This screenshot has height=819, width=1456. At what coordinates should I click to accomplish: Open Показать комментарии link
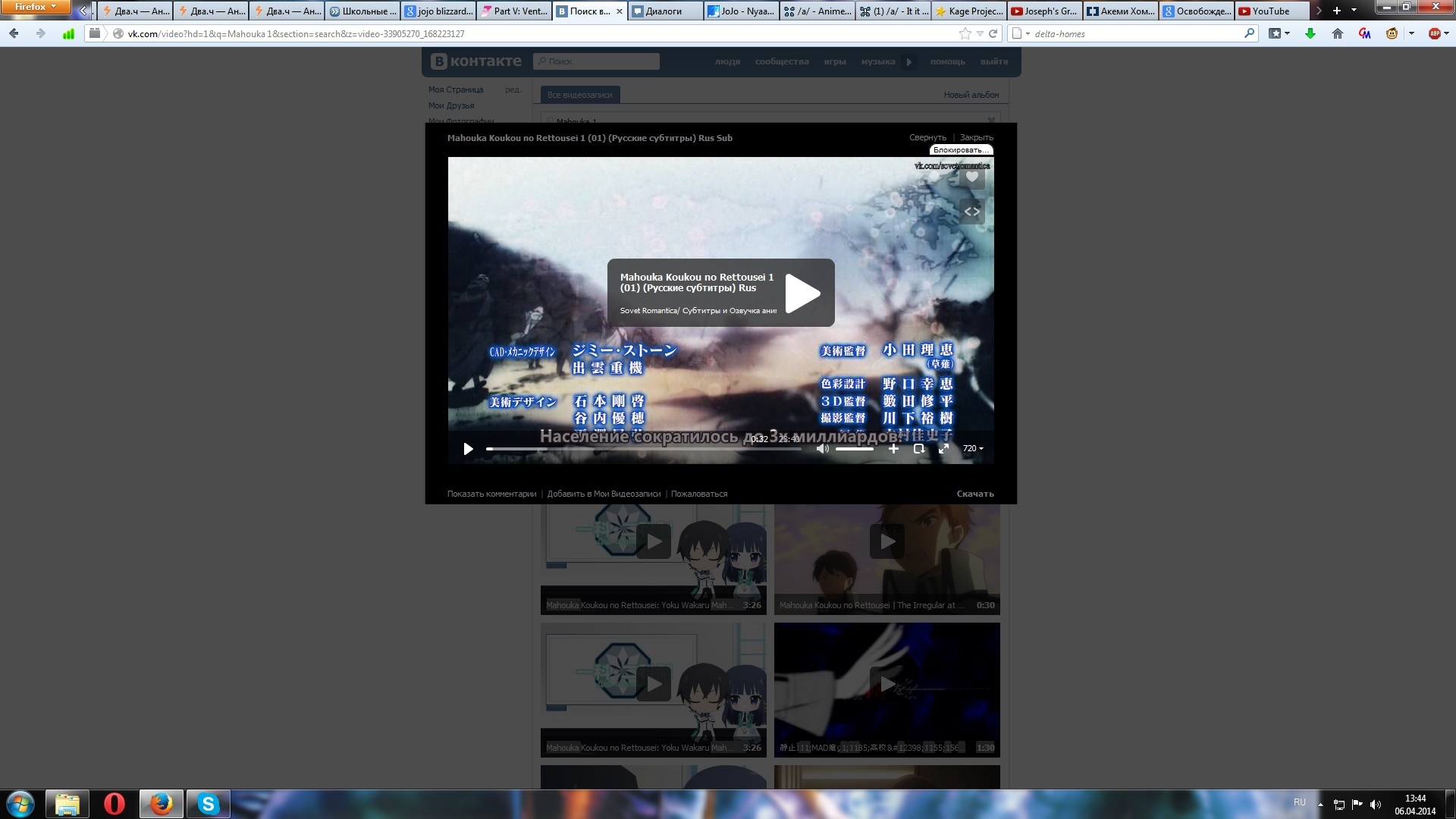point(491,494)
